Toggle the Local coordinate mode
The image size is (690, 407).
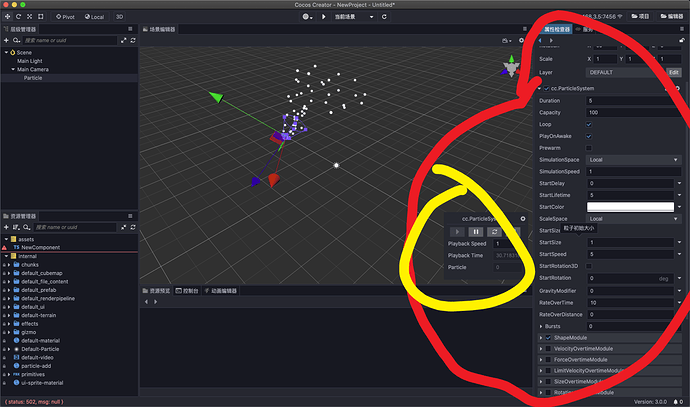(95, 17)
